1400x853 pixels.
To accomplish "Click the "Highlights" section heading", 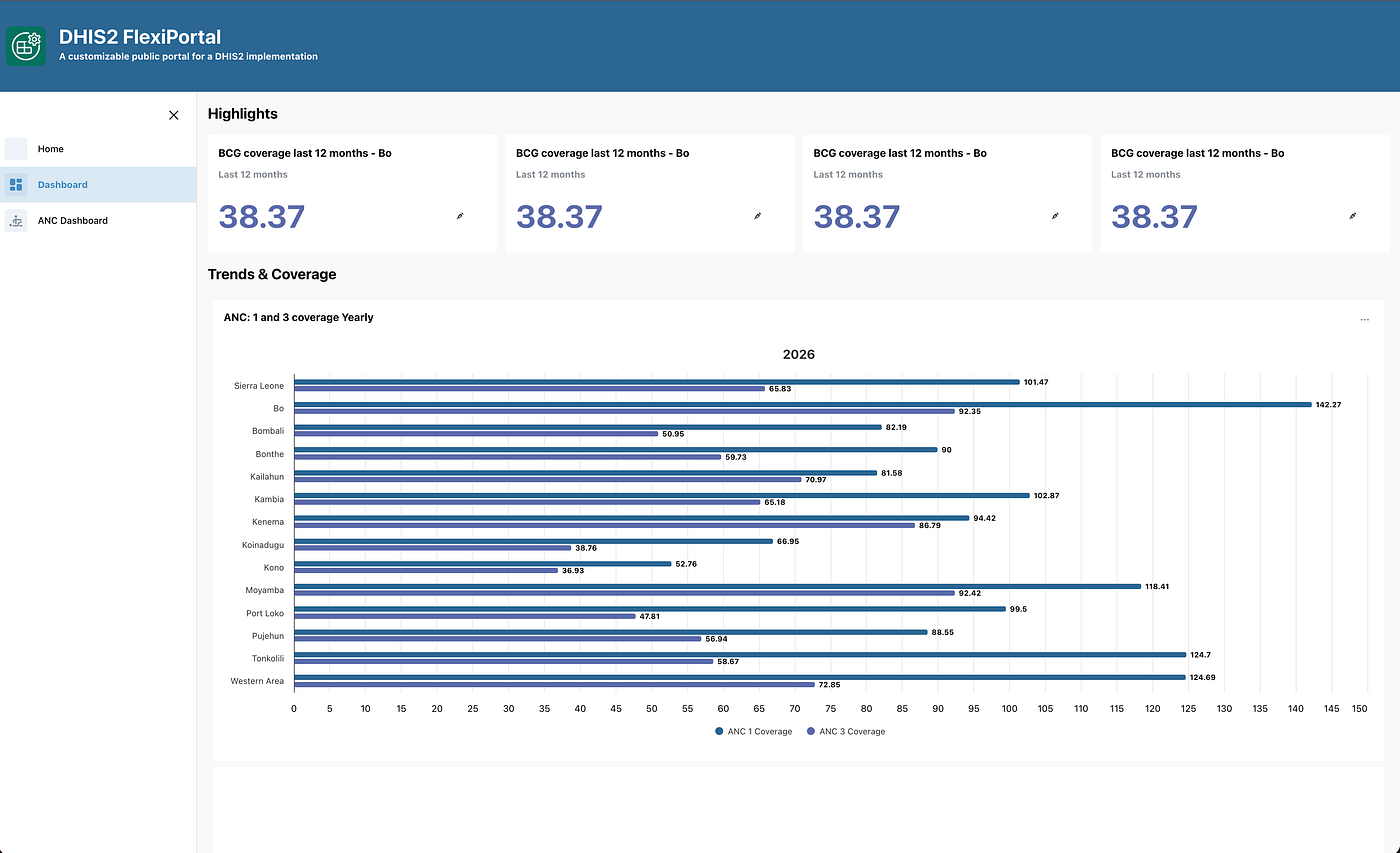I will click(243, 114).
